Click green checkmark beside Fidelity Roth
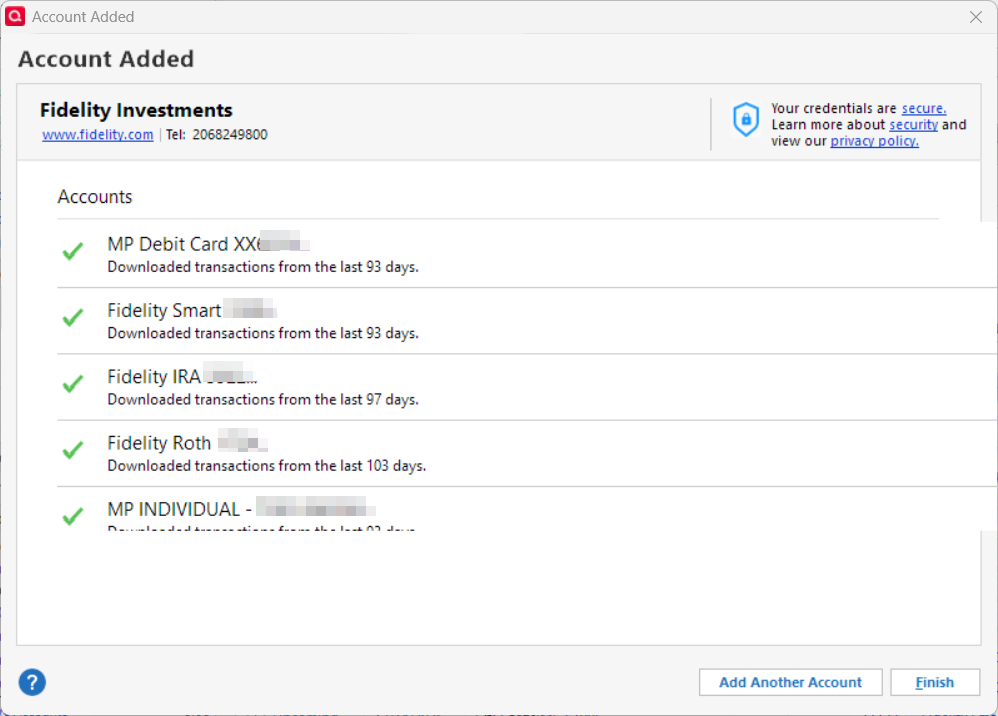Screen dimensions: 998x716 (x=73, y=450)
